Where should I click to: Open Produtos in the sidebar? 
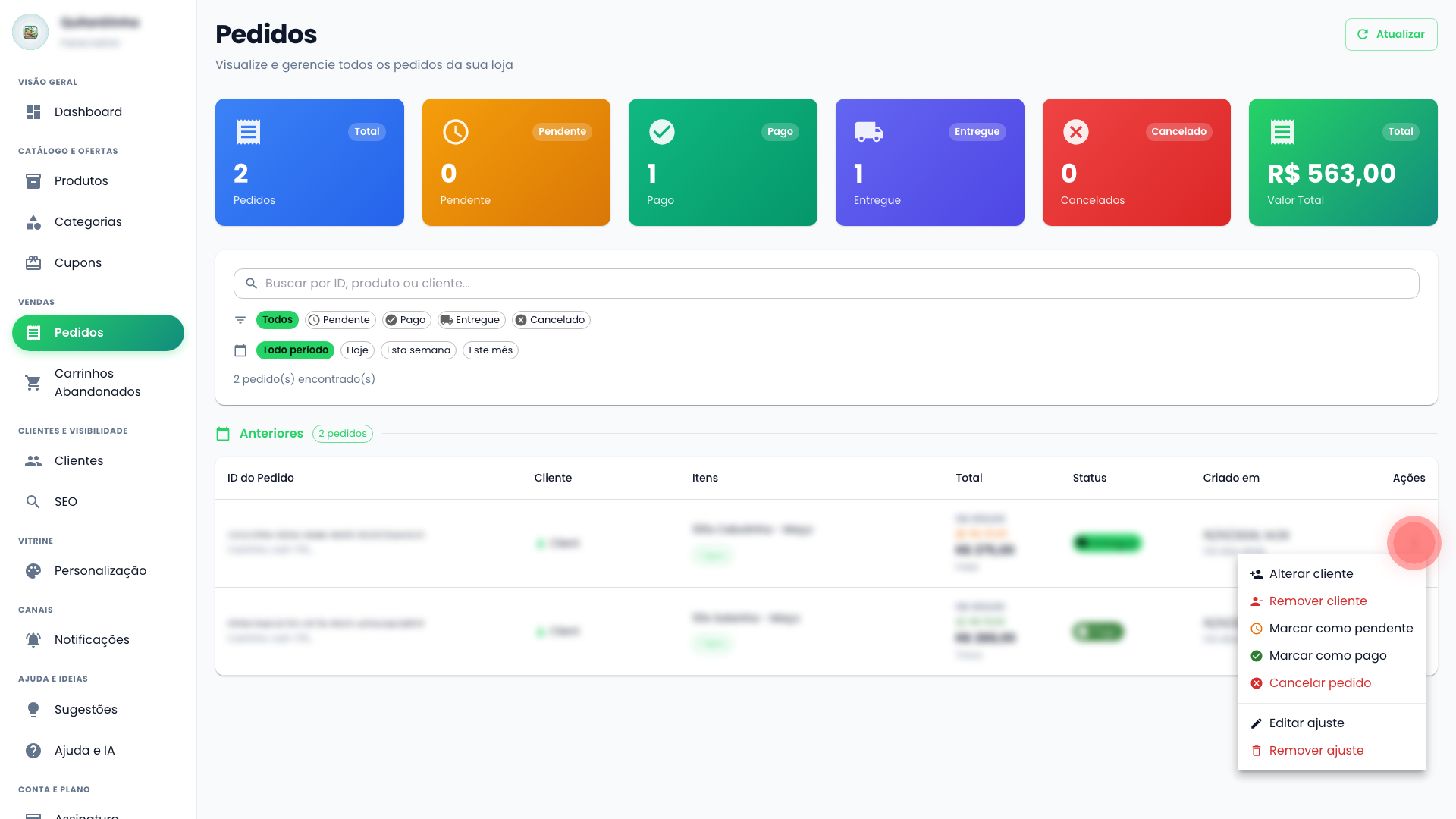[x=98, y=181]
